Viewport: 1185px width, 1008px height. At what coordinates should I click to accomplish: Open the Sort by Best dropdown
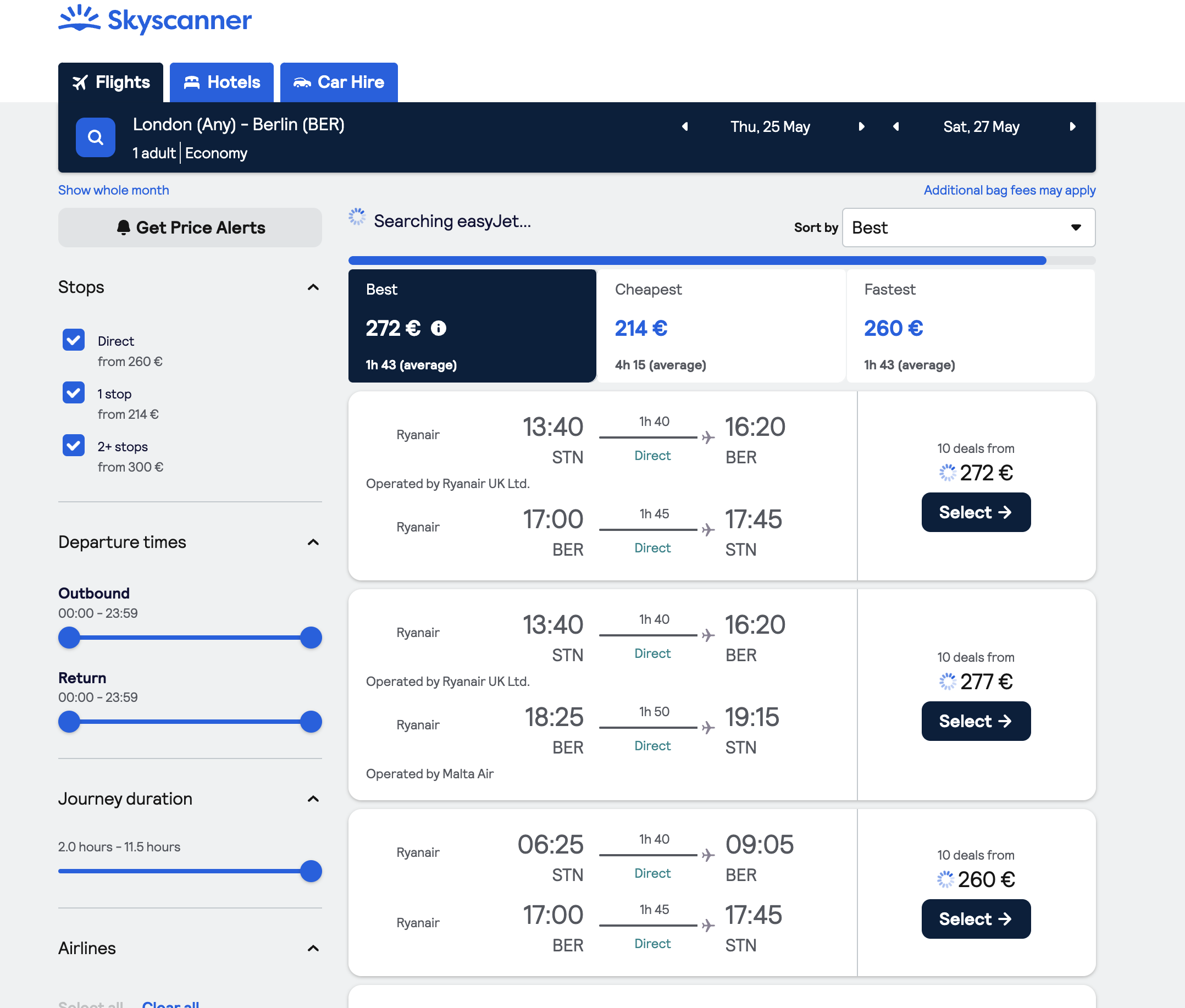click(968, 228)
